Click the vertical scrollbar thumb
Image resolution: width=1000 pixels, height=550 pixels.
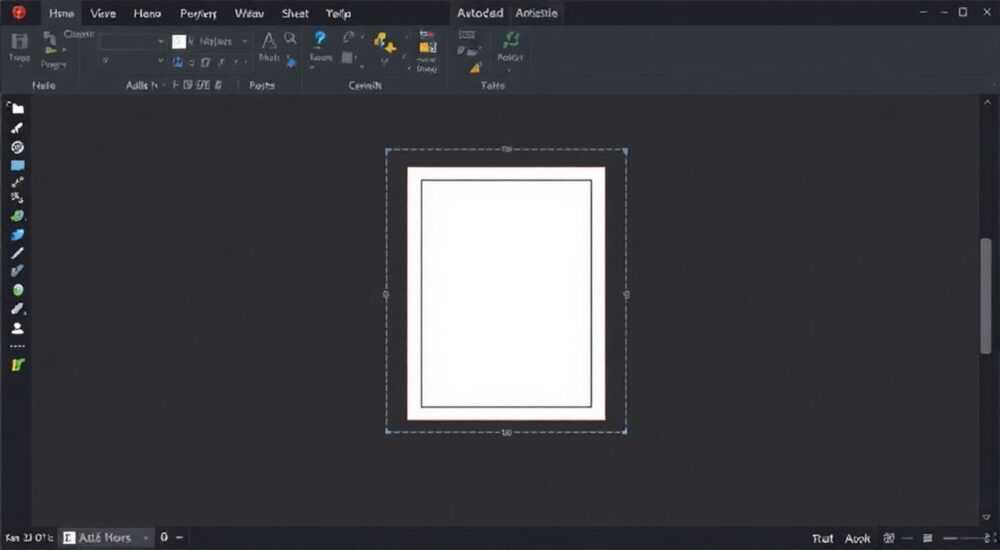pos(986,295)
